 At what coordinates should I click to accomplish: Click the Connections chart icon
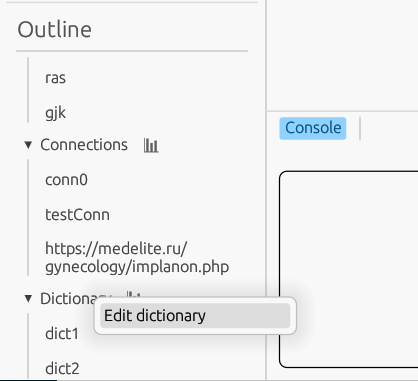(151, 145)
